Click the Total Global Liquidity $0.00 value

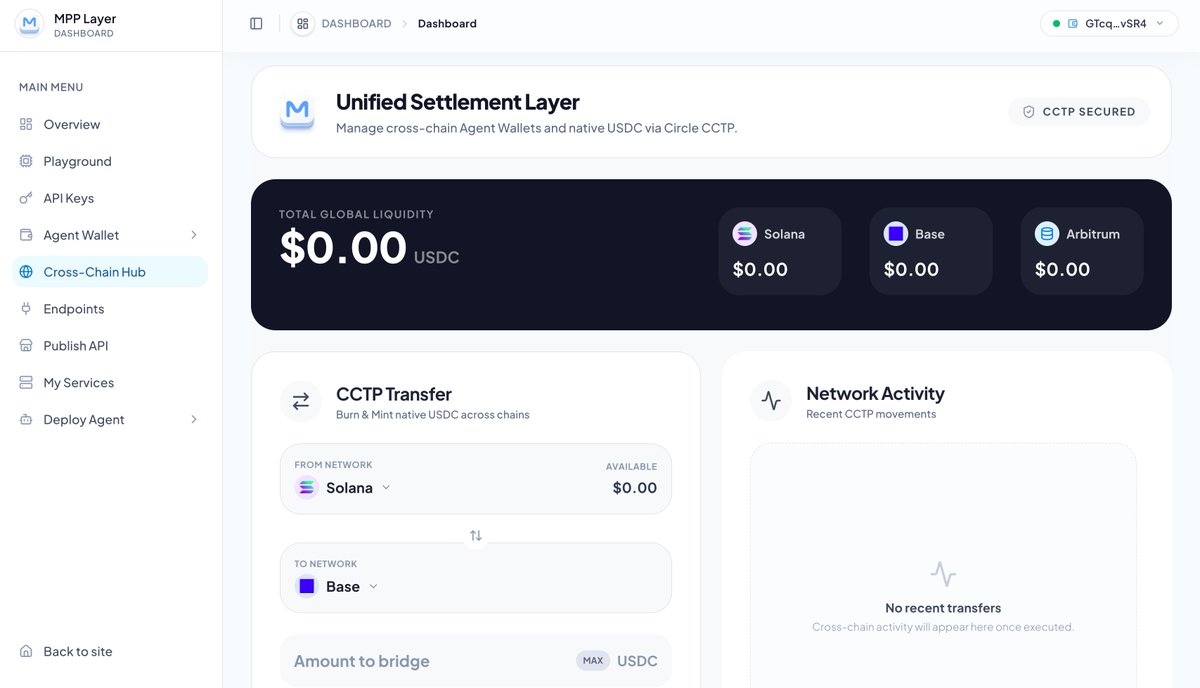pos(343,248)
